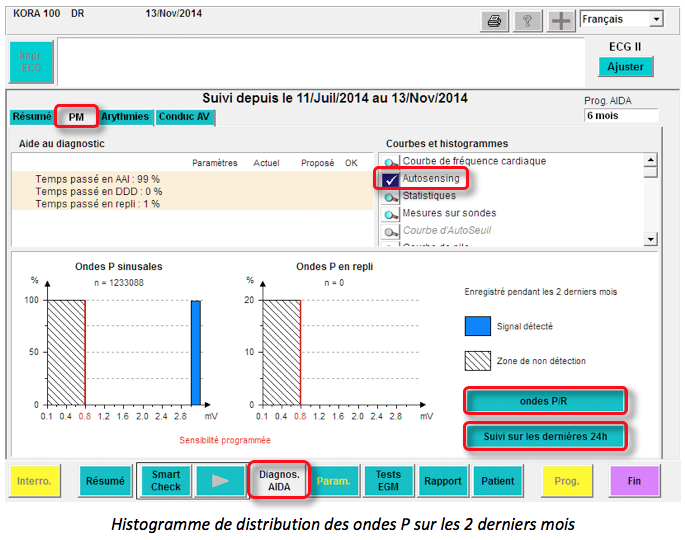Open the Conduc AV tab
The width and height of the screenshot is (685, 540).
click(x=185, y=117)
